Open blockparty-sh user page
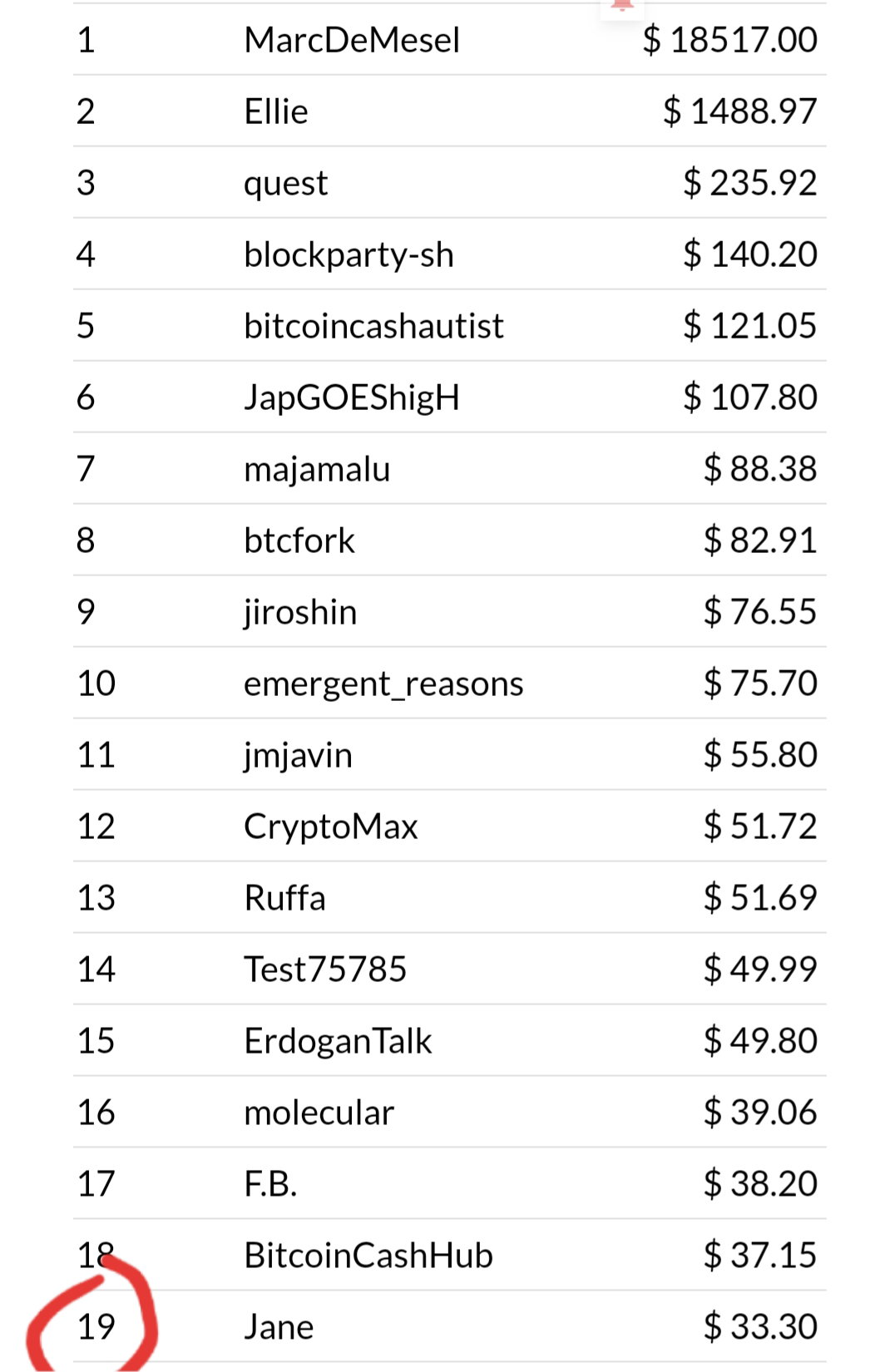This screenshot has width=895, height=1372. (349, 255)
